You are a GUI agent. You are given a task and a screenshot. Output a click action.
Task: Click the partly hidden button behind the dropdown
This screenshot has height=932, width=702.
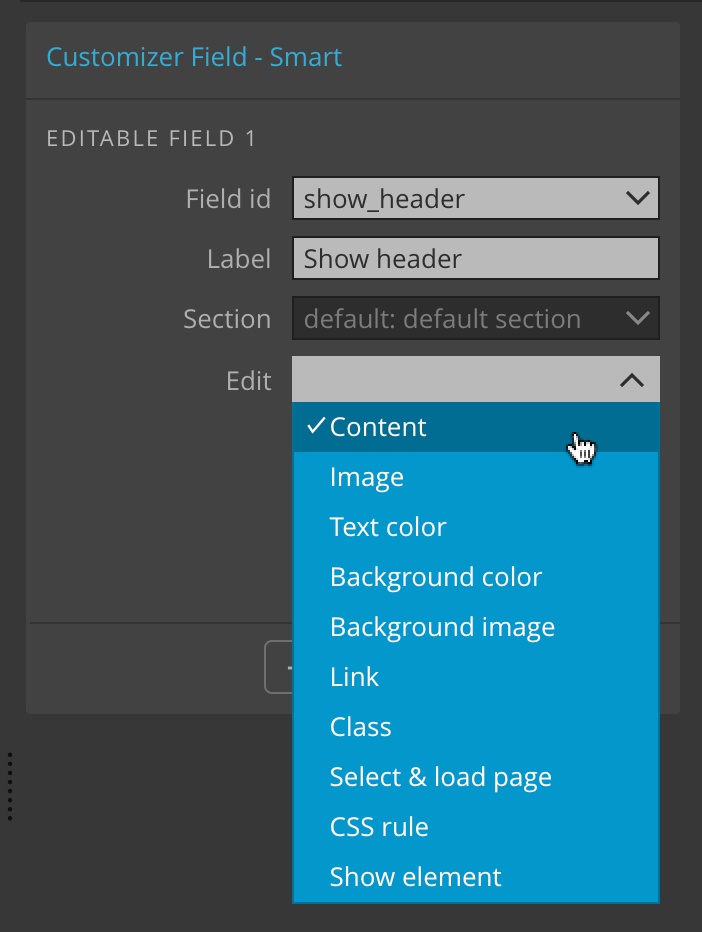pos(279,667)
